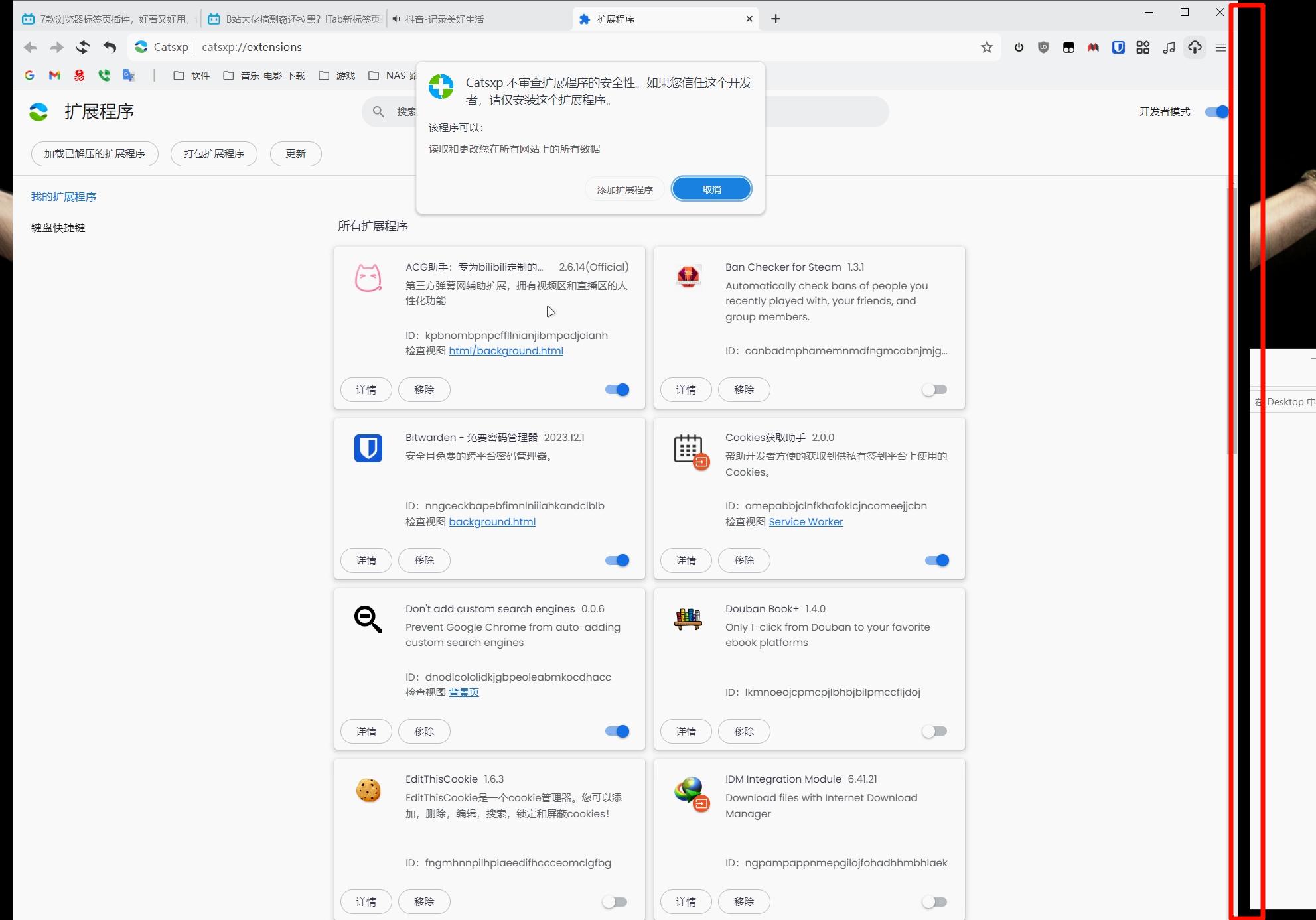Viewport: 1316px width, 920px height.
Task: Open the new tab with plus button
Action: point(776,19)
